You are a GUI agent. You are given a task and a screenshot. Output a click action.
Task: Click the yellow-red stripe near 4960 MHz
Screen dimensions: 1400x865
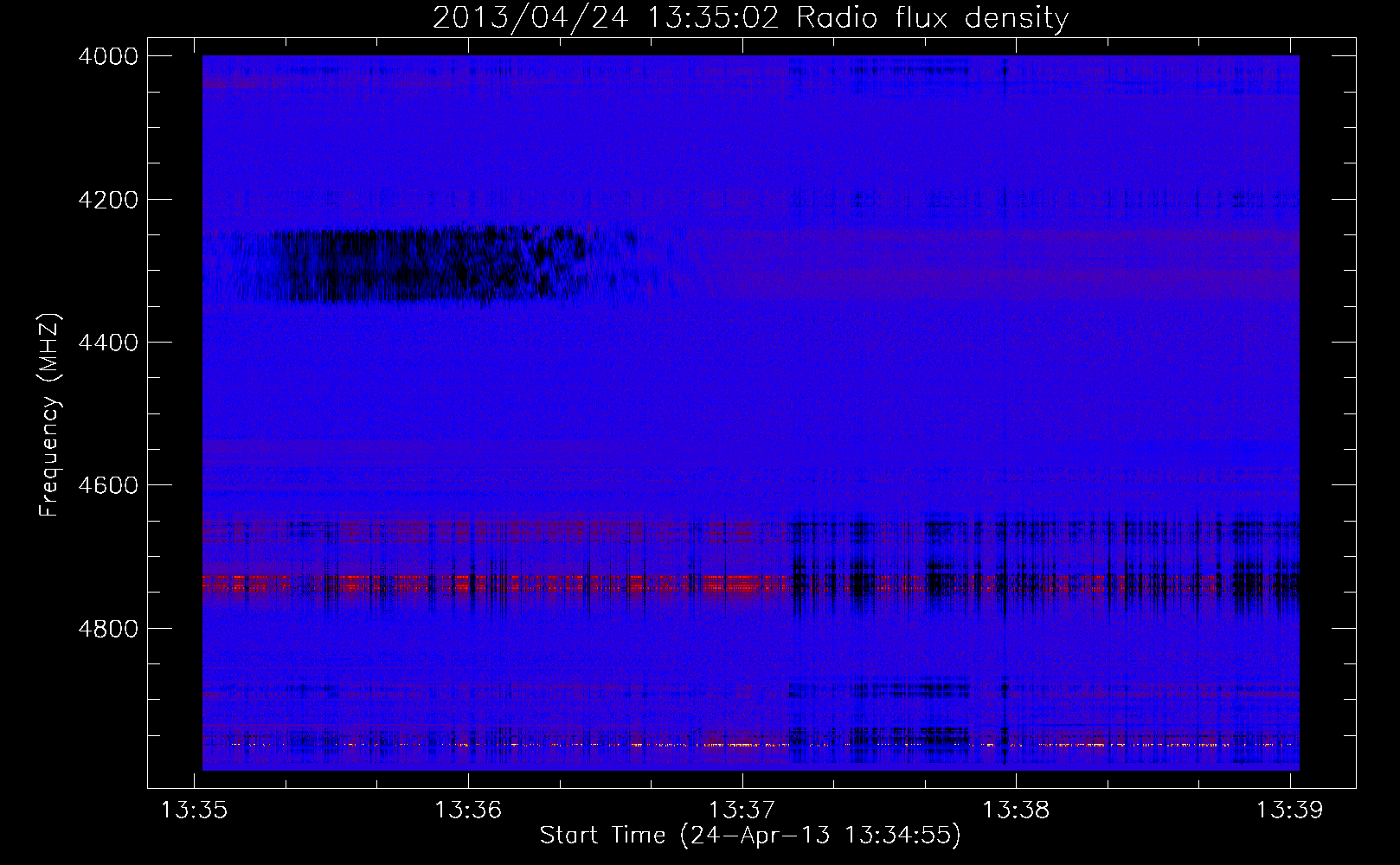pyautogui.click(x=751, y=743)
